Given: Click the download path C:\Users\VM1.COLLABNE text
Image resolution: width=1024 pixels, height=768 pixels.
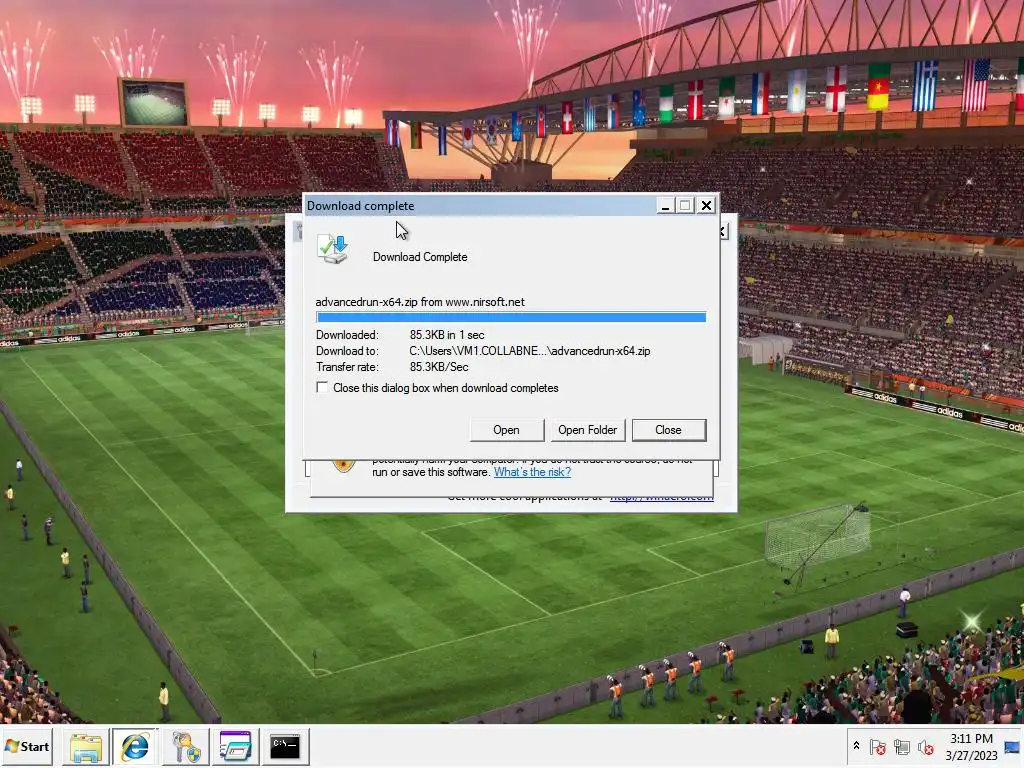Looking at the screenshot, I should pyautogui.click(x=530, y=351).
